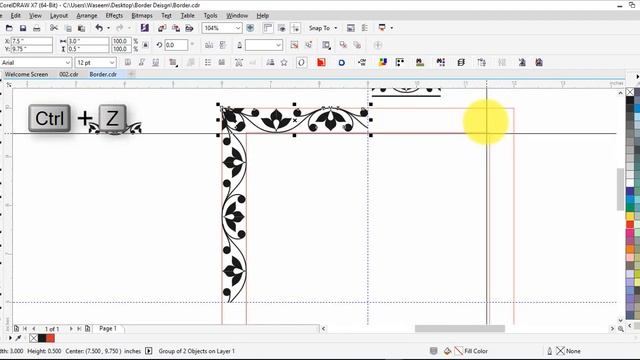Image resolution: width=640 pixels, height=360 pixels.
Task: Toggle Bold text formatting
Action: pos(128,62)
